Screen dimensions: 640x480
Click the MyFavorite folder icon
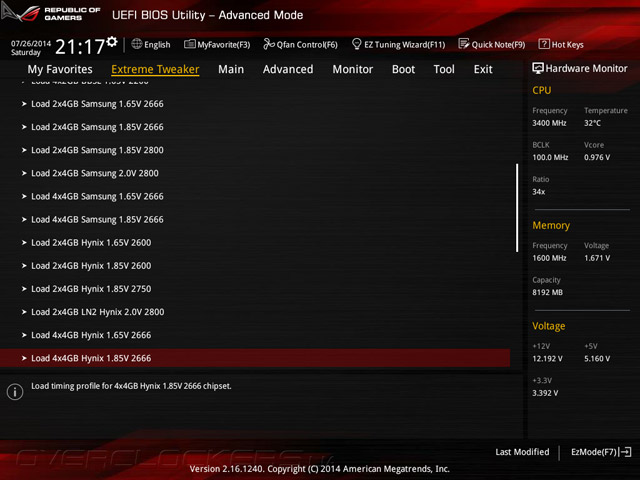(x=189, y=44)
